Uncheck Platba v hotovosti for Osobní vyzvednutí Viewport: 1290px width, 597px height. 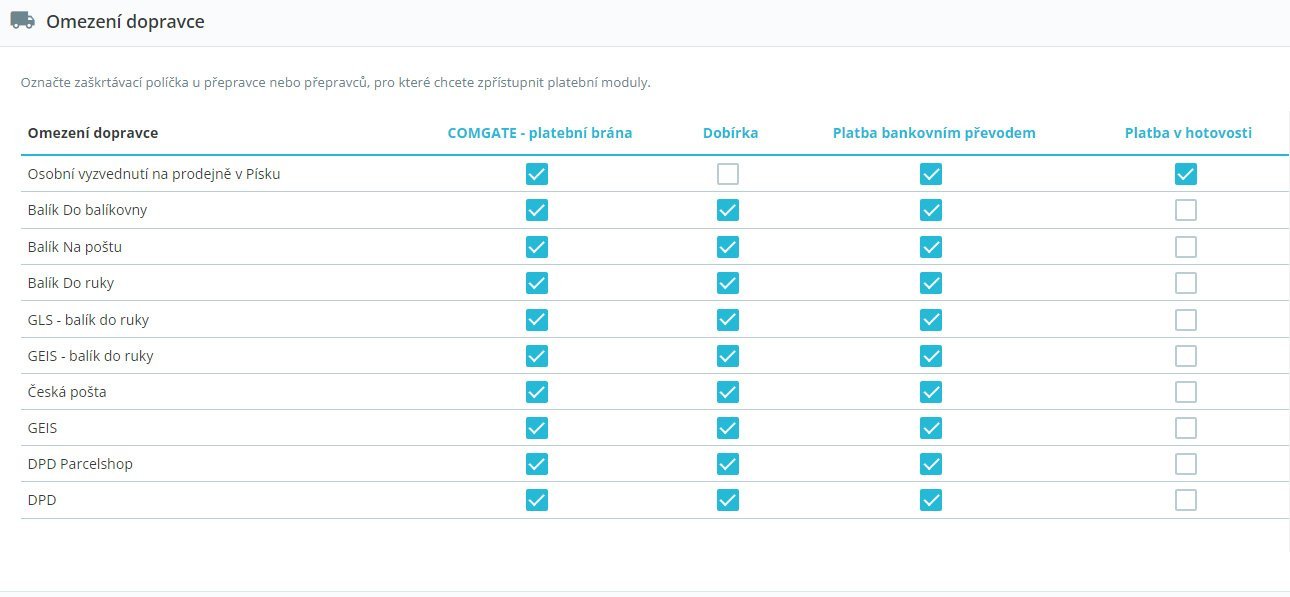coord(1186,174)
